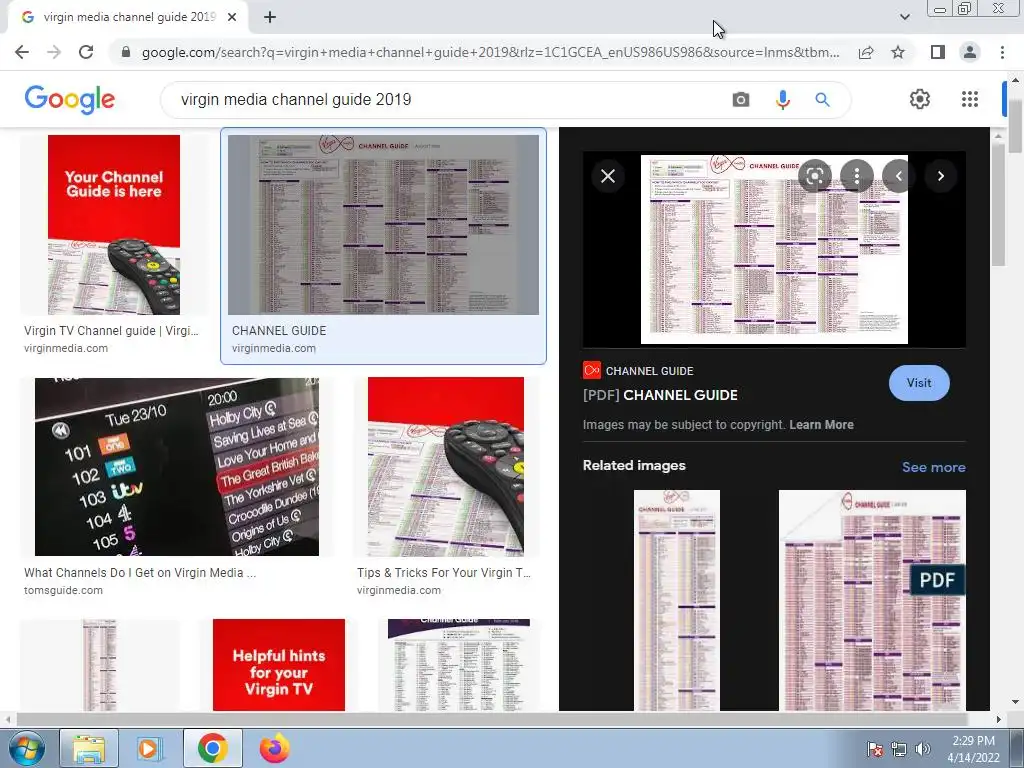
Task: Open the purple-header channel guide image
Action: [x=458, y=665]
